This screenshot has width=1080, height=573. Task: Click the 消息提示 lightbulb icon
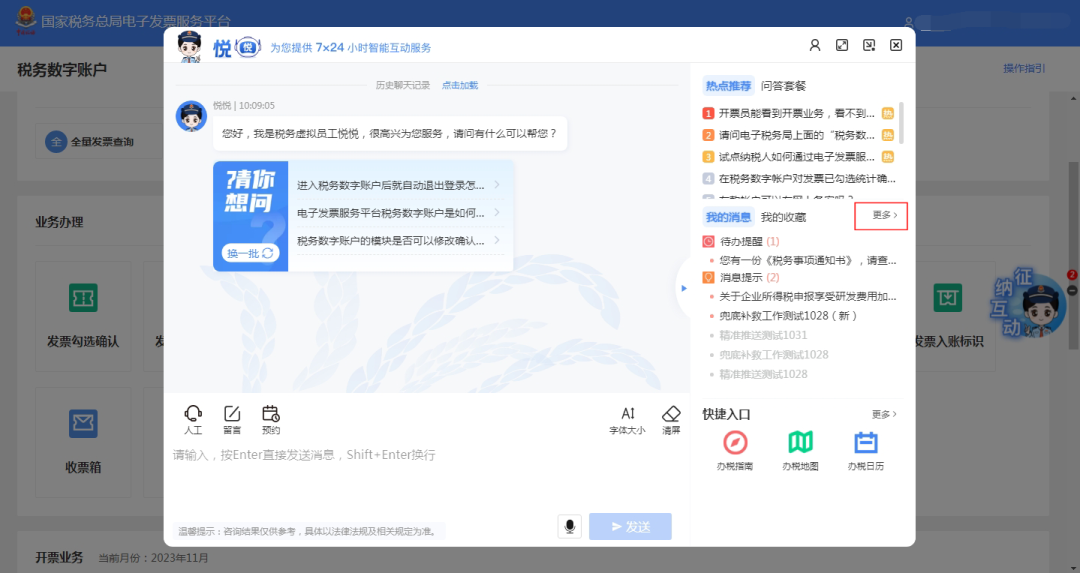708,278
